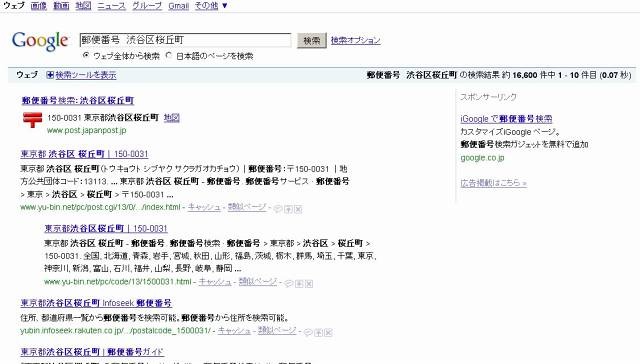This screenshot has height=364, width=640.
Task: Open the 検索オプション link
Action: point(356,40)
